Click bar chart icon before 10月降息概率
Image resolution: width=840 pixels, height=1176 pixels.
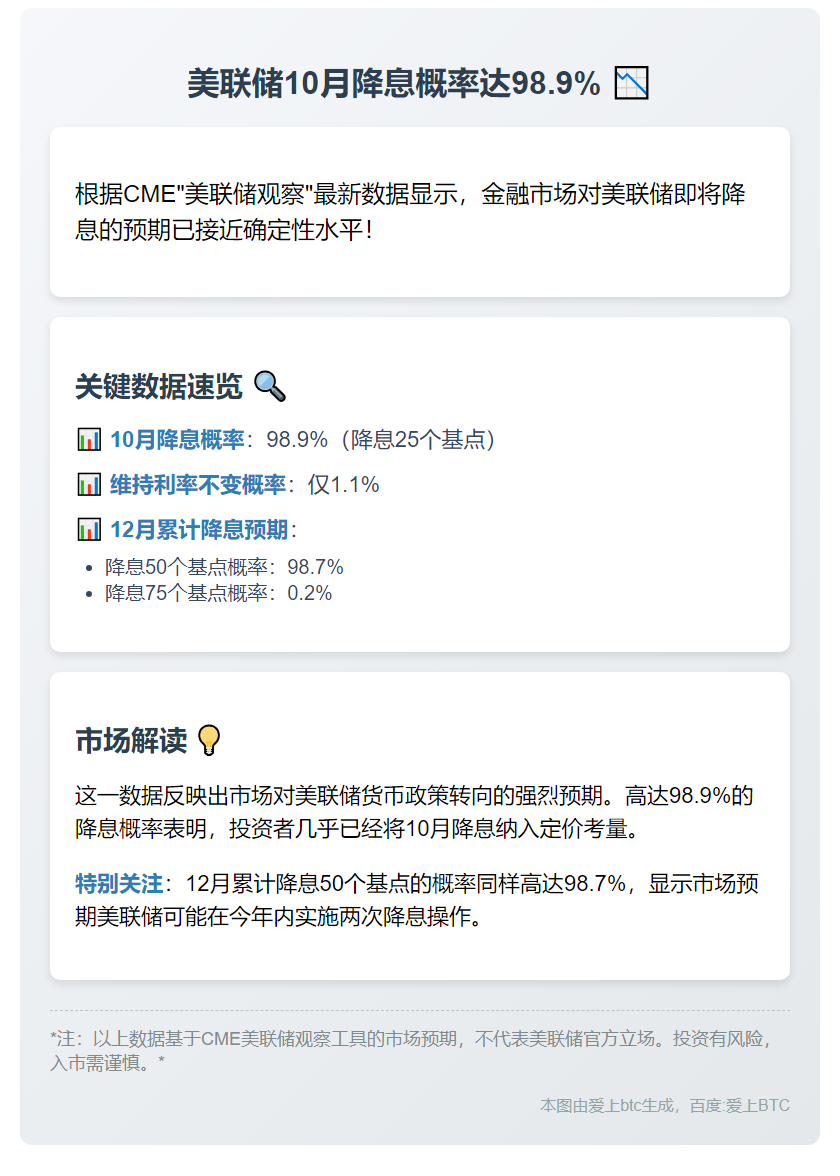pyautogui.click(x=89, y=439)
